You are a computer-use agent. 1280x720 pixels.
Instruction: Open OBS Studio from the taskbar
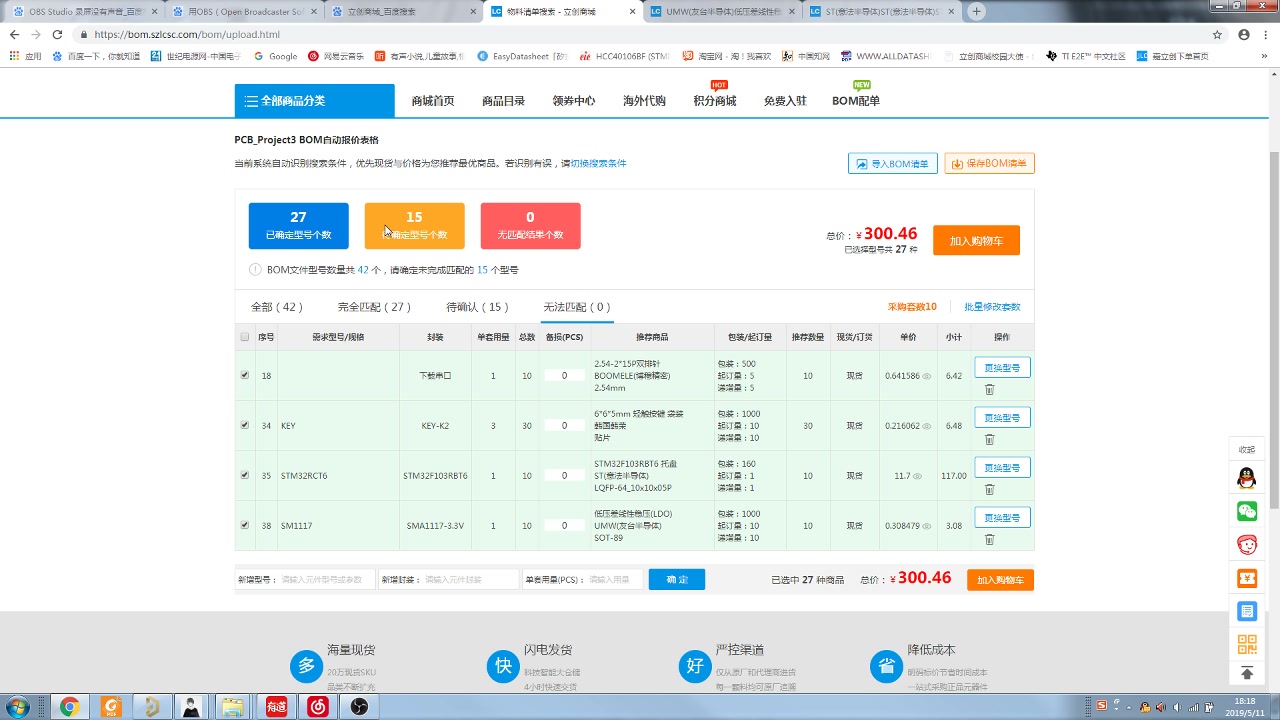pyautogui.click(x=359, y=707)
